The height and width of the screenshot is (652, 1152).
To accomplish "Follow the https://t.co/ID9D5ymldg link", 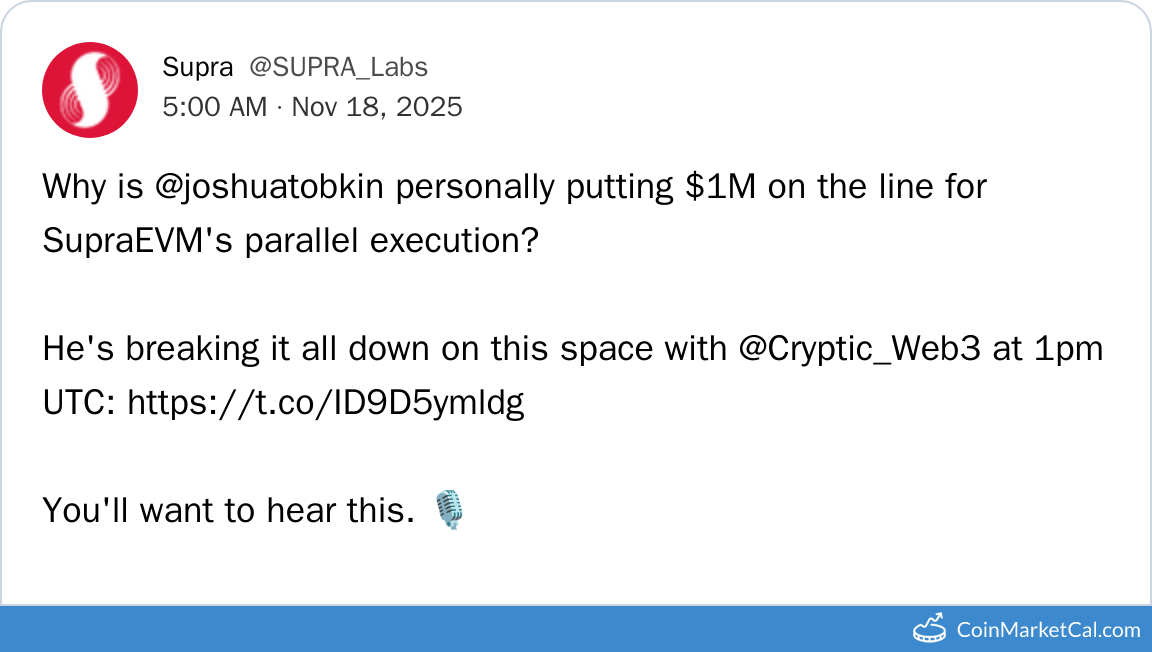I will click(326, 403).
